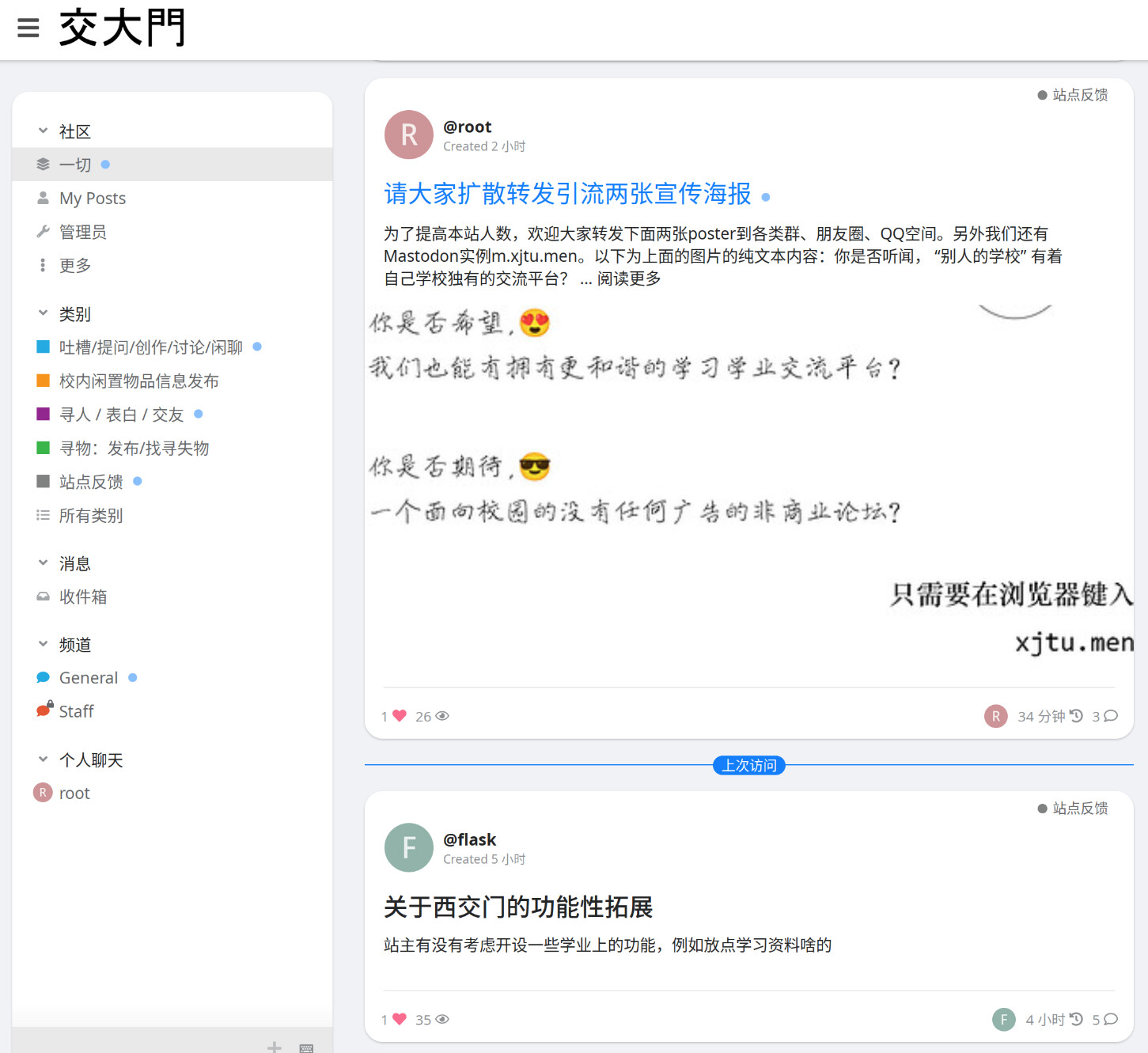Select My Posts in the sidebar
Screen dimensions: 1148x1053
[92, 199]
